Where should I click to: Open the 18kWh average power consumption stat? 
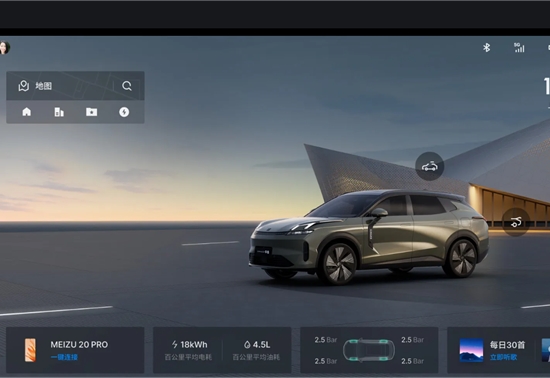(188, 350)
